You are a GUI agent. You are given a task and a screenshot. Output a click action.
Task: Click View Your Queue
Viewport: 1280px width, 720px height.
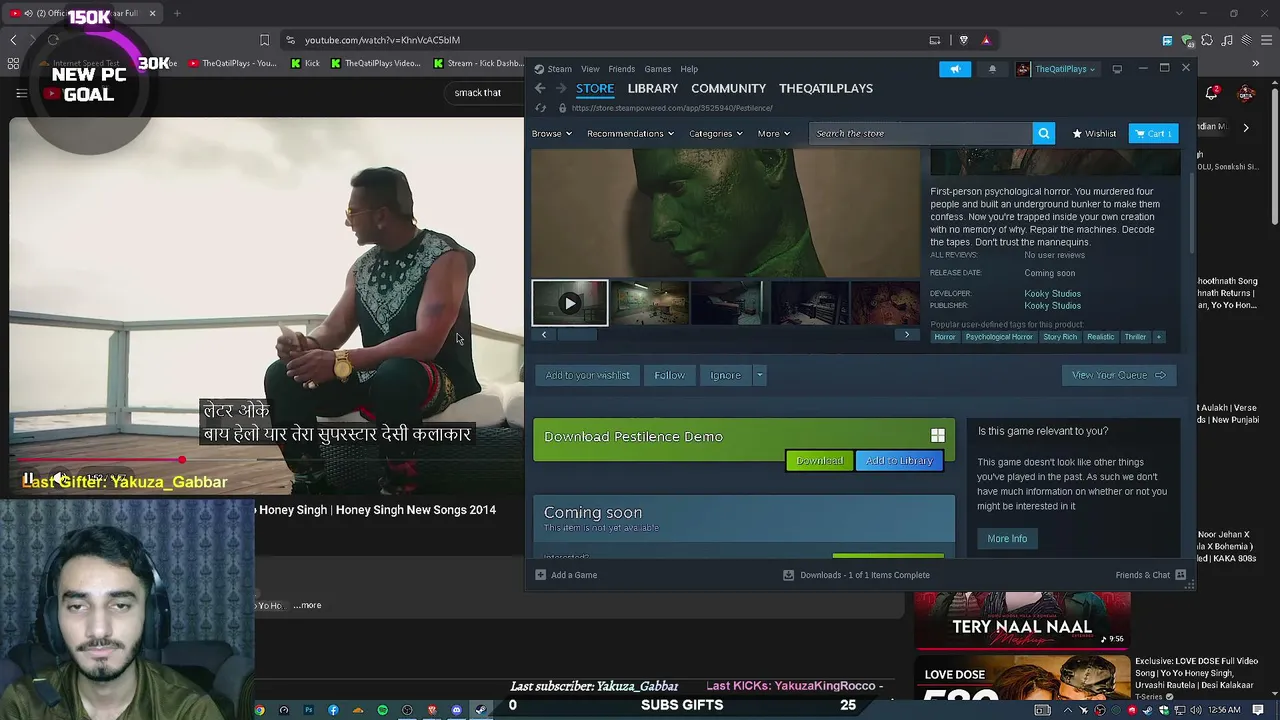pos(1118,375)
